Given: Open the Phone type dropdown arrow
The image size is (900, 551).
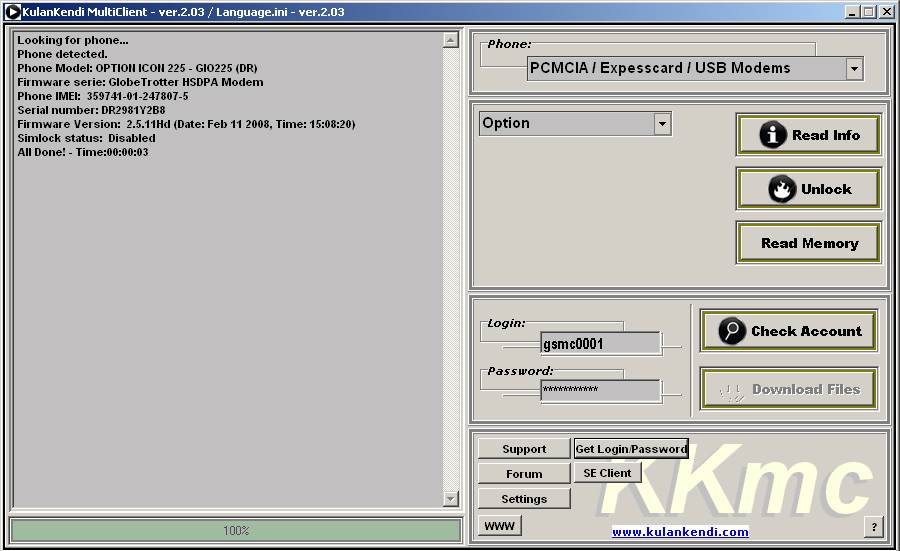Looking at the screenshot, I should pyautogui.click(x=854, y=69).
